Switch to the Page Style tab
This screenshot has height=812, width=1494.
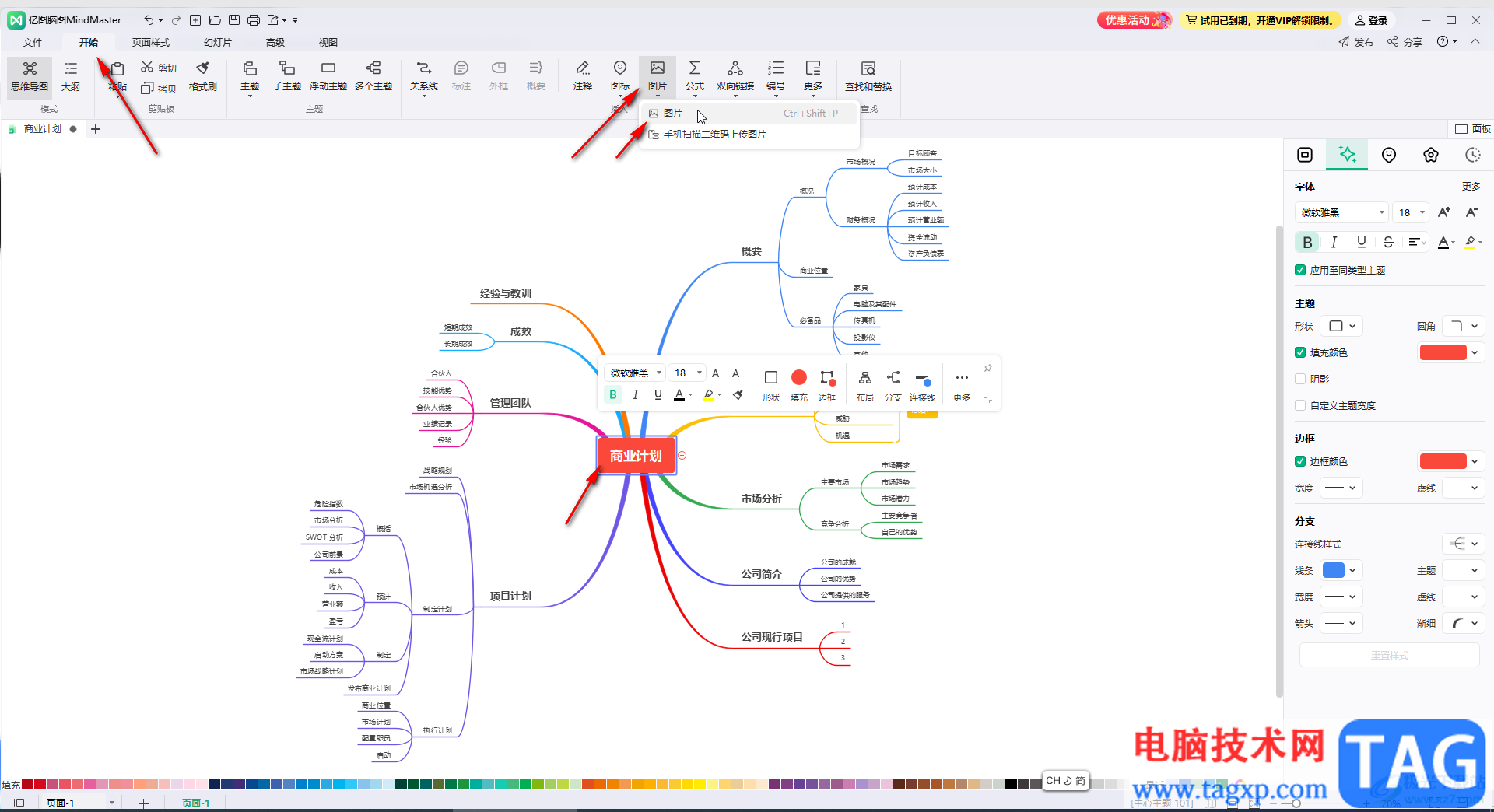tap(151, 42)
